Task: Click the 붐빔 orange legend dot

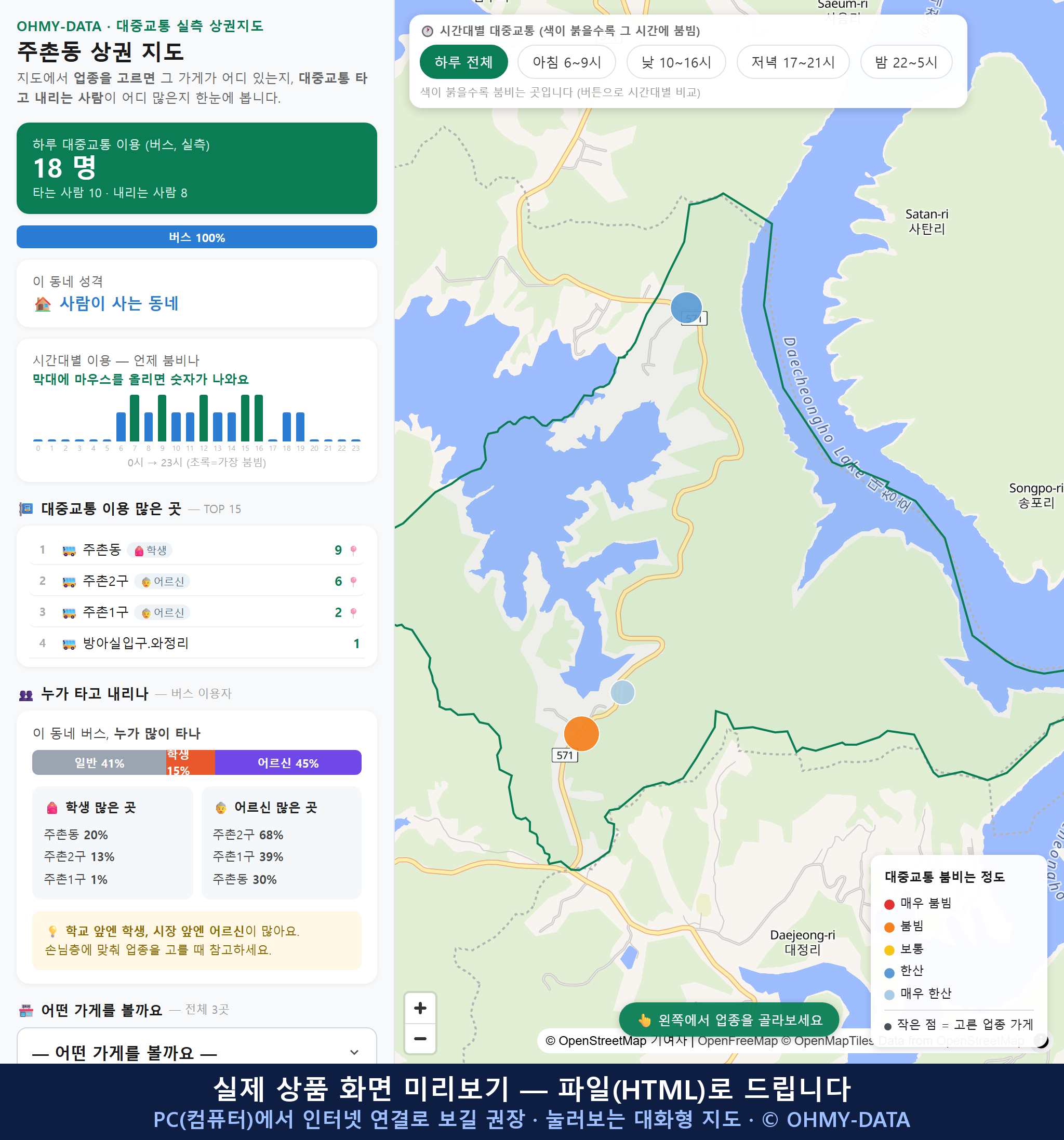Action: (889, 927)
